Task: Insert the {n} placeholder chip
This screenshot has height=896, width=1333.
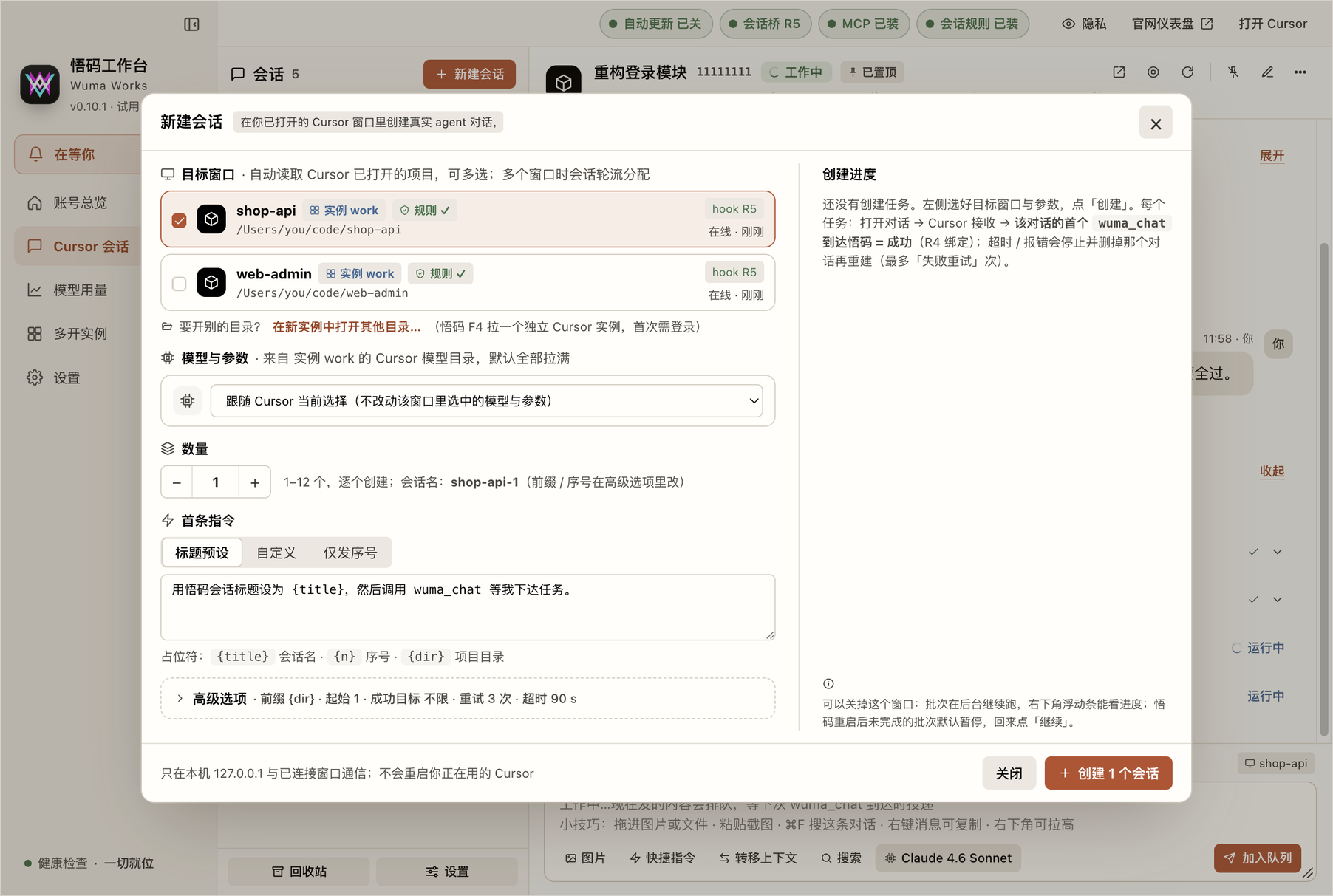Action: 344,656
